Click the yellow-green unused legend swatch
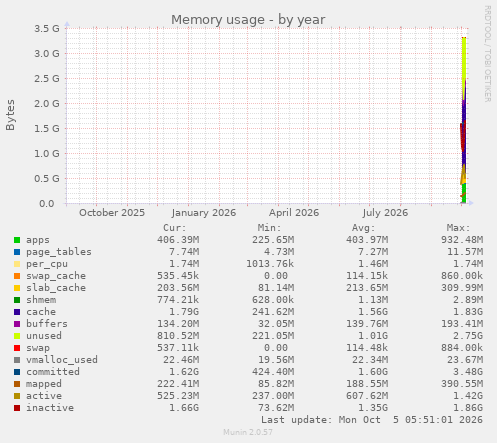Image resolution: width=497 pixels, height=443 pixels. (x=17, y=336)
